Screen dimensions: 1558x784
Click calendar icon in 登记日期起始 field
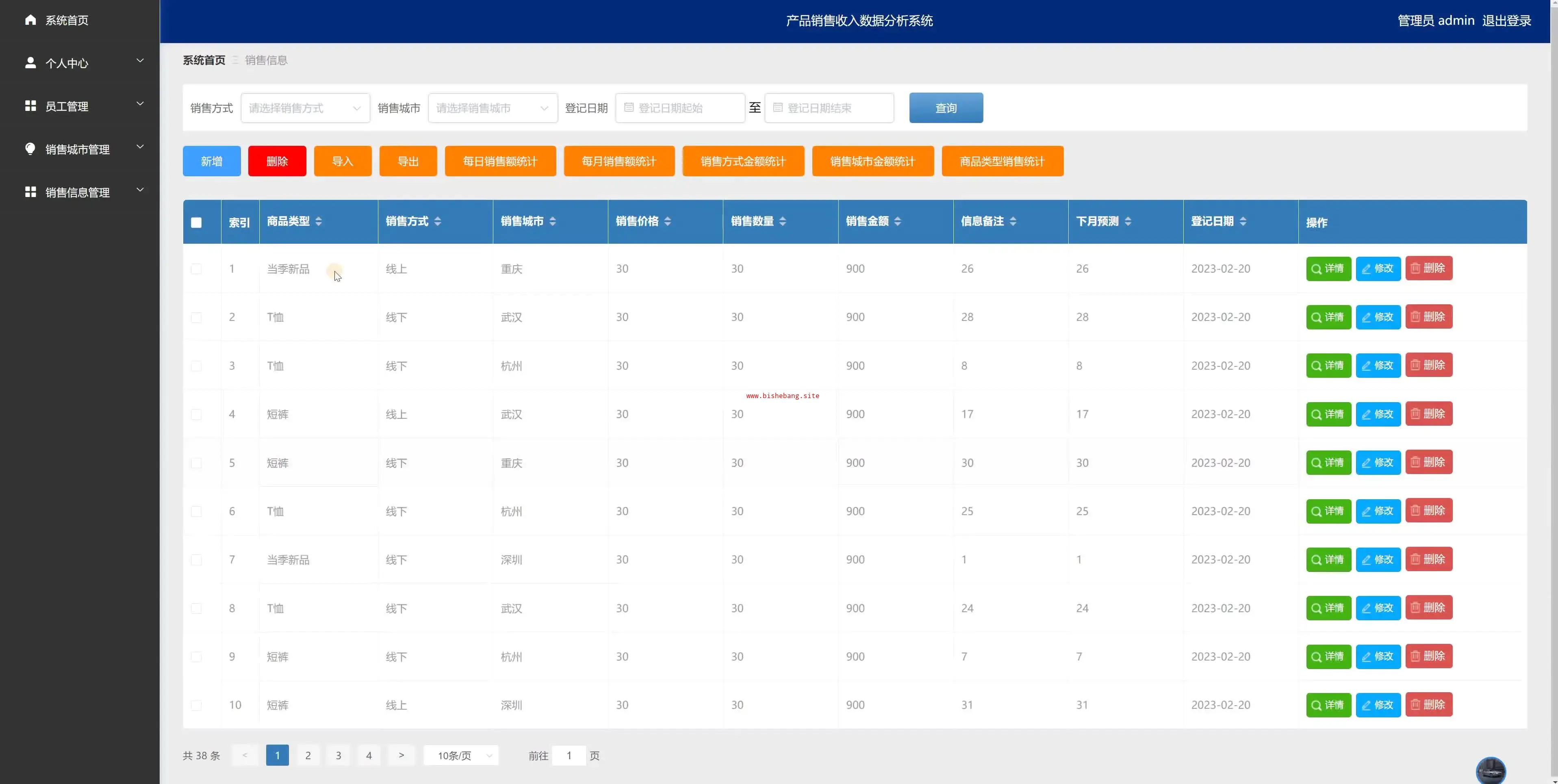[x=629, y=108]
